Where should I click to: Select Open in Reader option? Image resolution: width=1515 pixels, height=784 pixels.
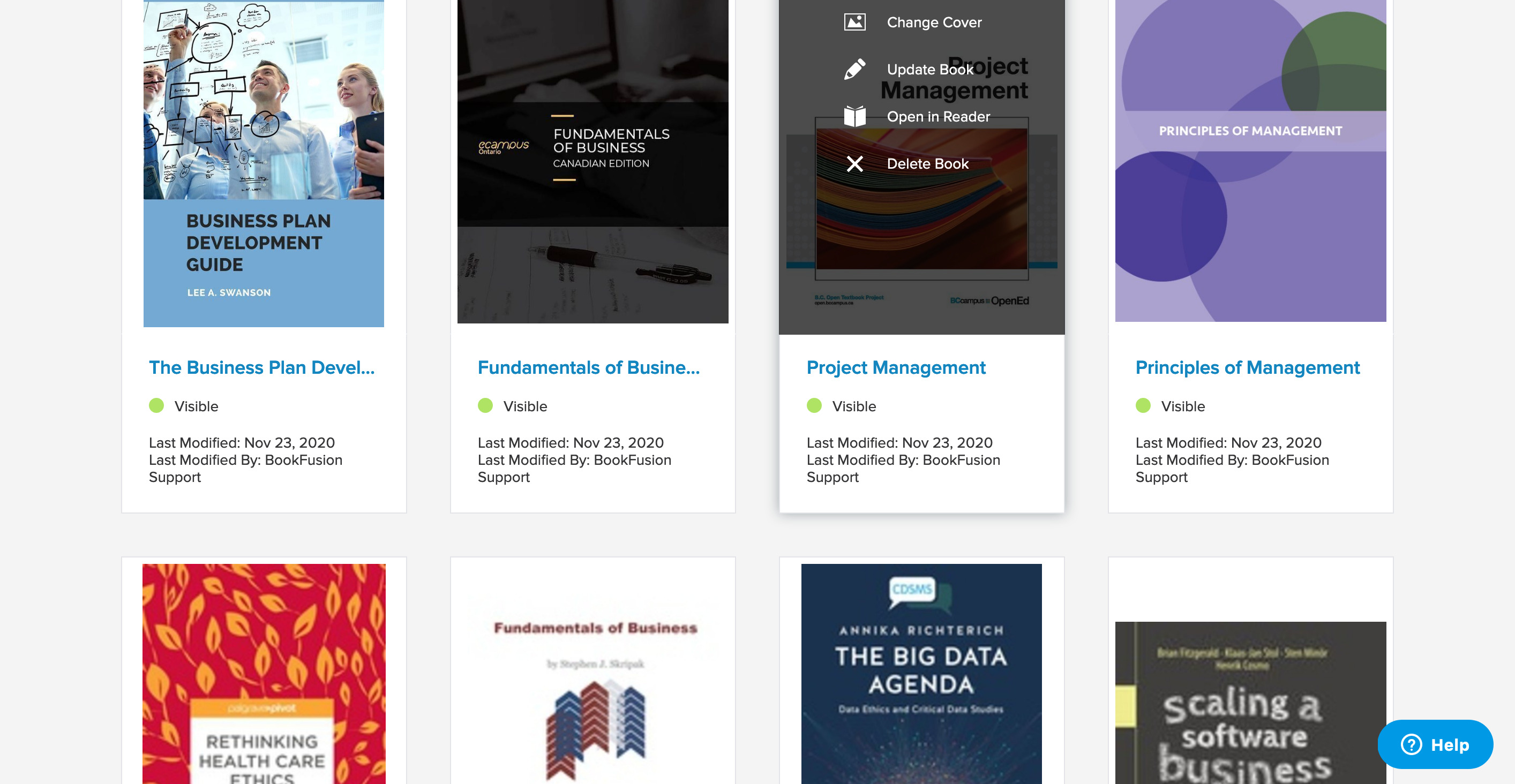click(x=938, y=116)
